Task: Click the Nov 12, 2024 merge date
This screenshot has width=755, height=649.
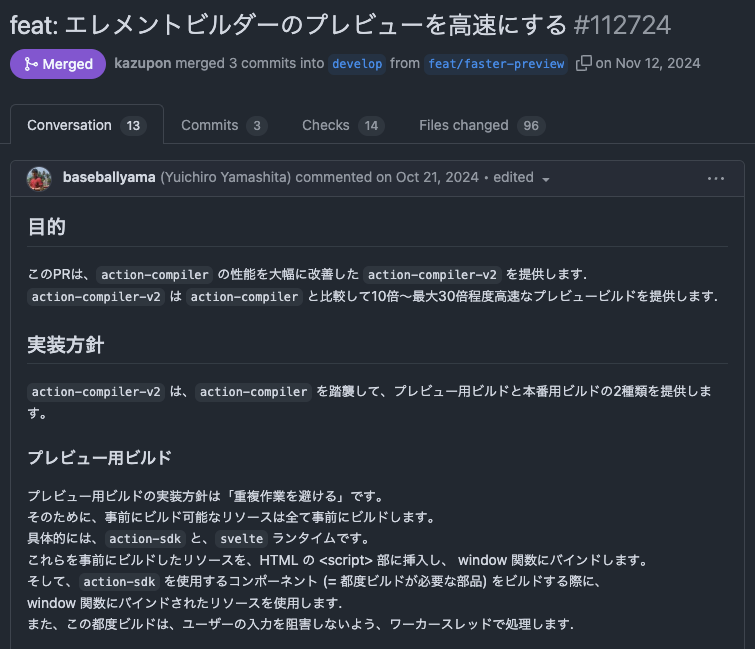Action: click(x=658, y=64)
